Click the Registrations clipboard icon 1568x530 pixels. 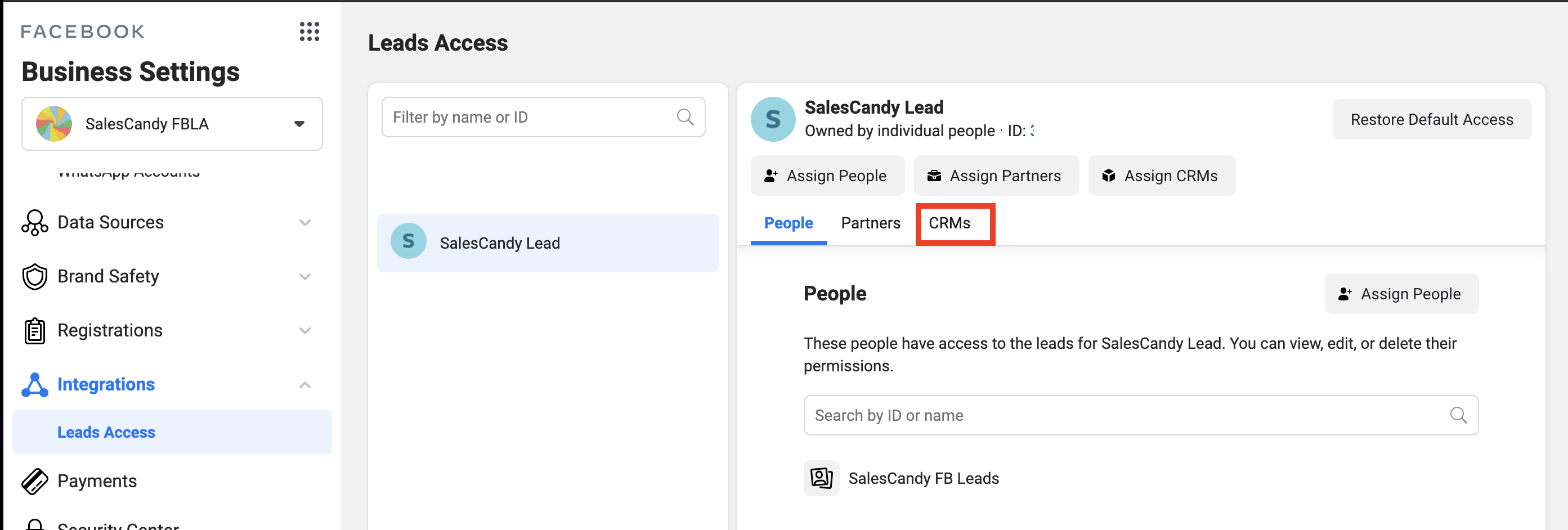coord(35,331)
